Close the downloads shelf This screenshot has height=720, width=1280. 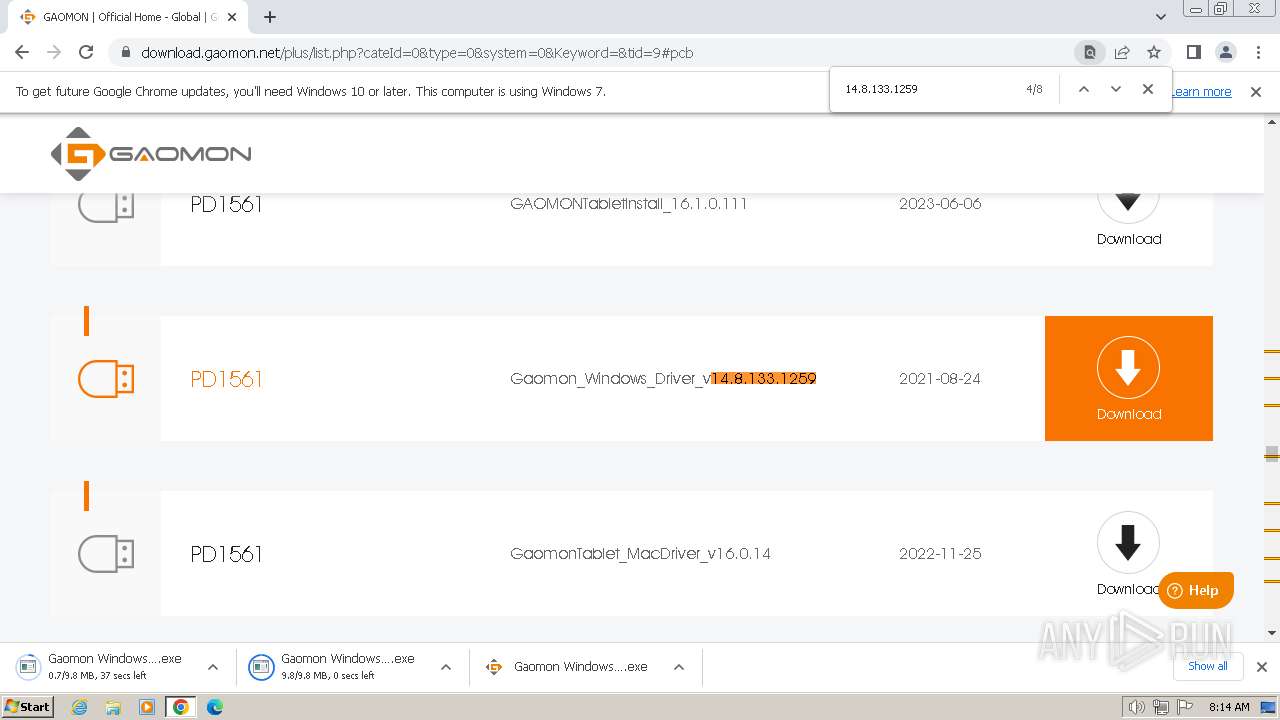[x=1261, y=667]
